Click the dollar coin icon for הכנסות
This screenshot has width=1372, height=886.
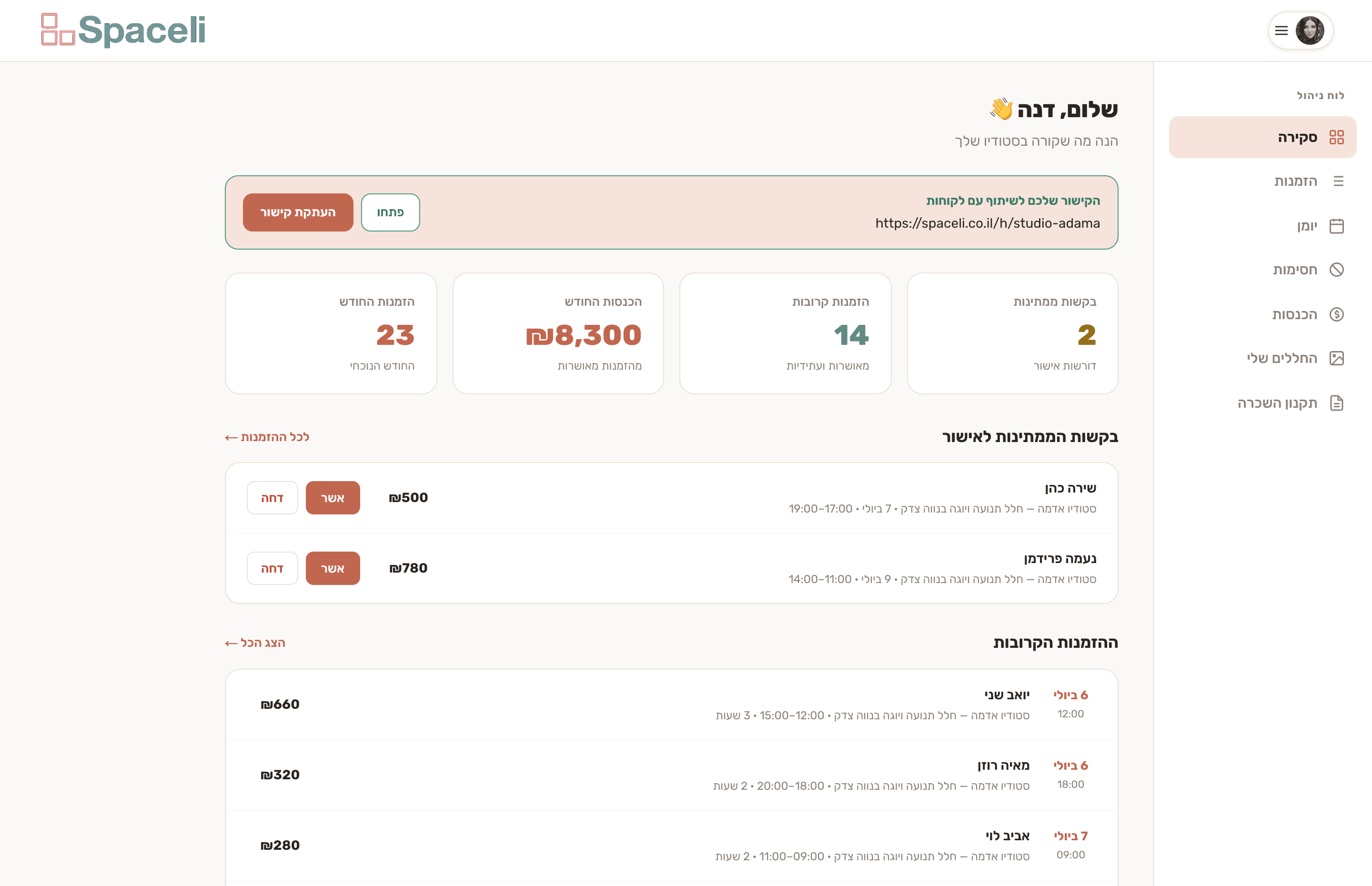coord(1336,314)
